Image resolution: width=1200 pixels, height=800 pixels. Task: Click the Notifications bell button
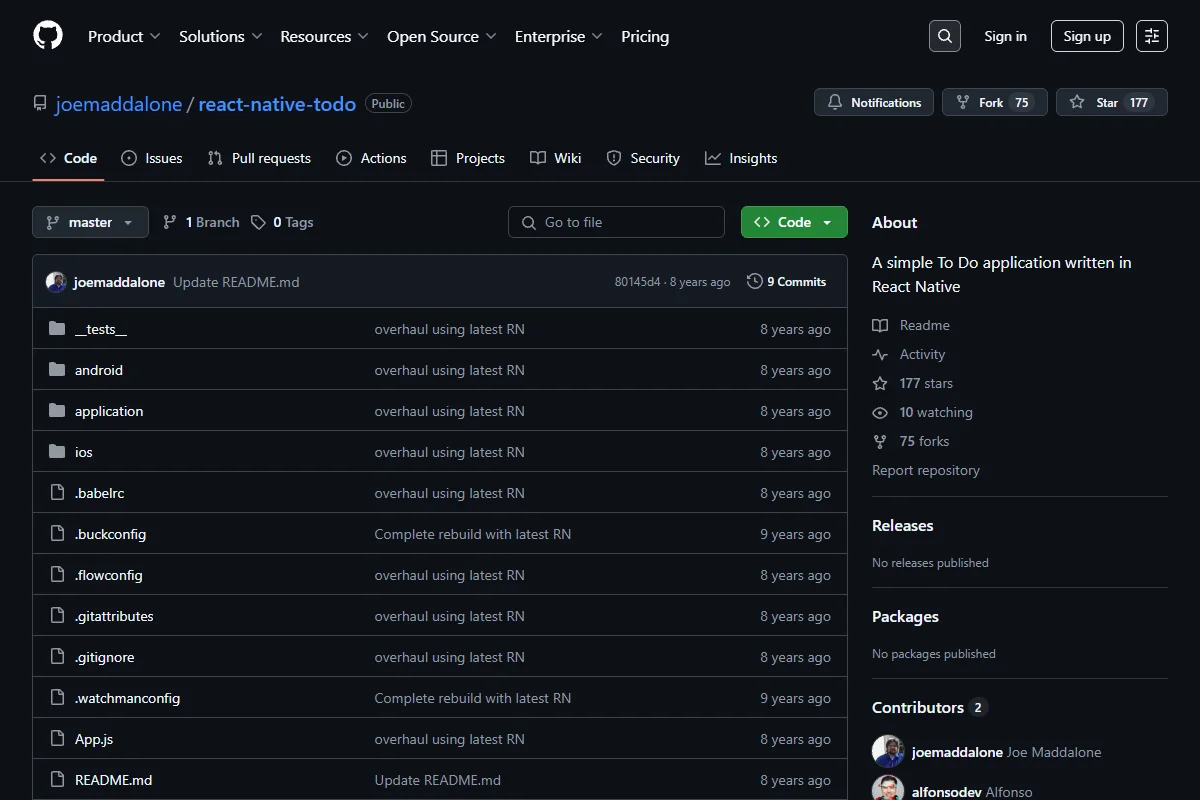click(874, 102)
